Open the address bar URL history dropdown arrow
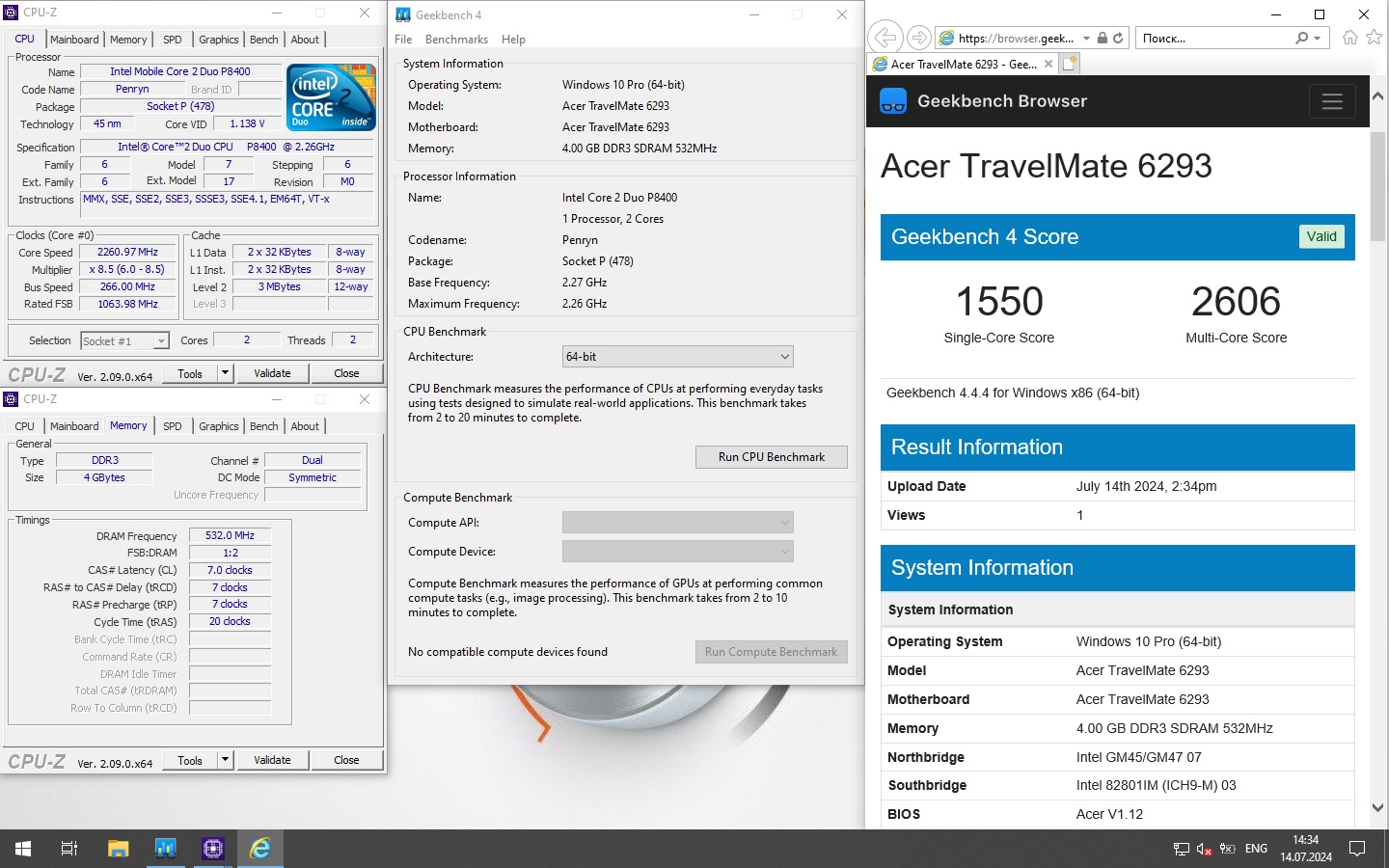 coord(1086,38)
